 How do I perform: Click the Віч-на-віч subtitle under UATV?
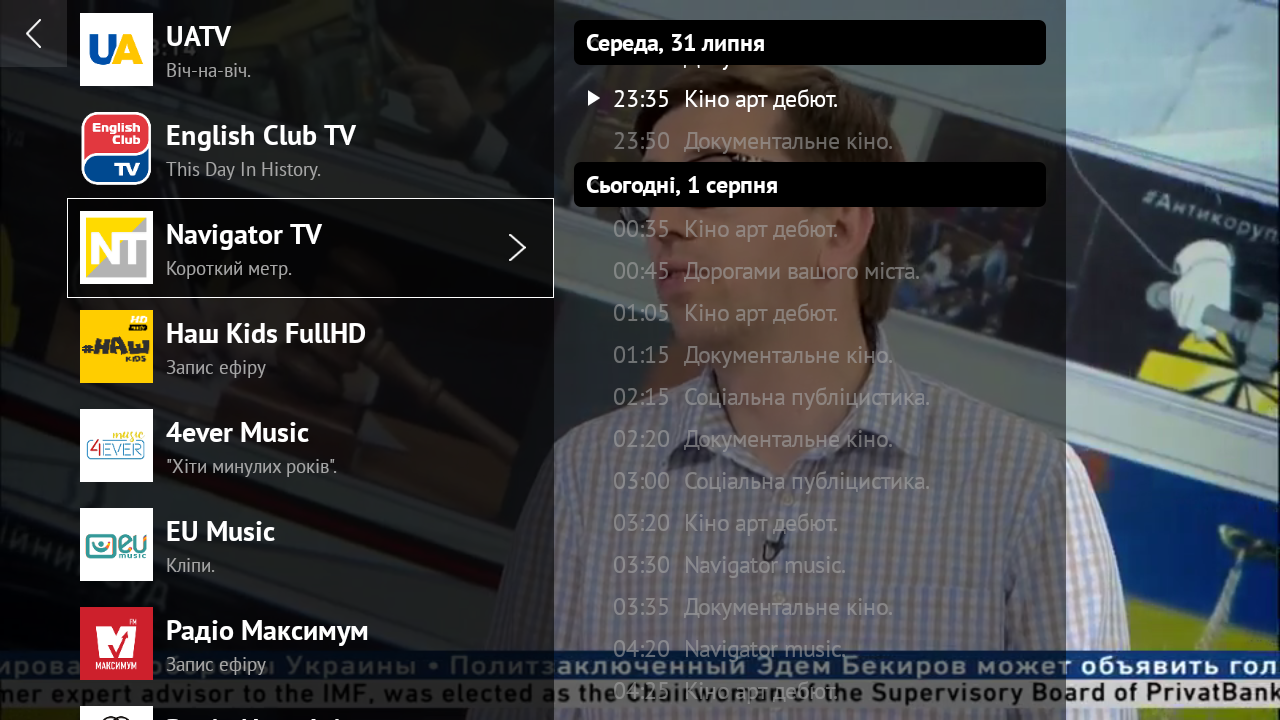(208, 71)
